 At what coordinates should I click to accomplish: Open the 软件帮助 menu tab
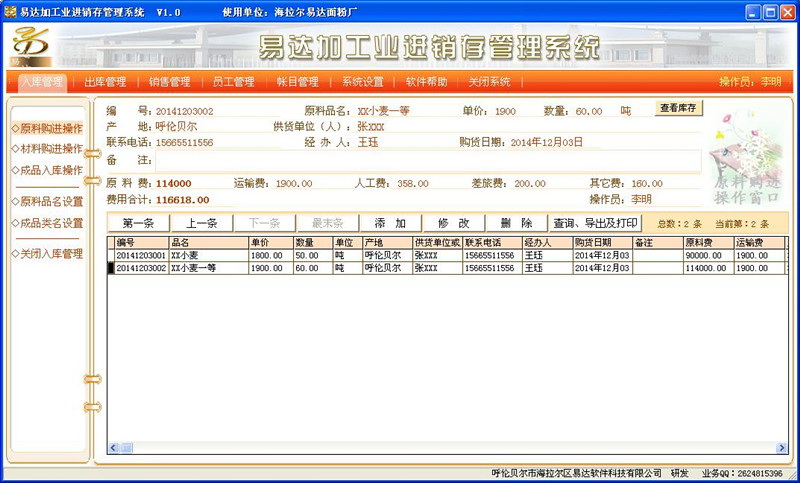[x=427, y=82]
